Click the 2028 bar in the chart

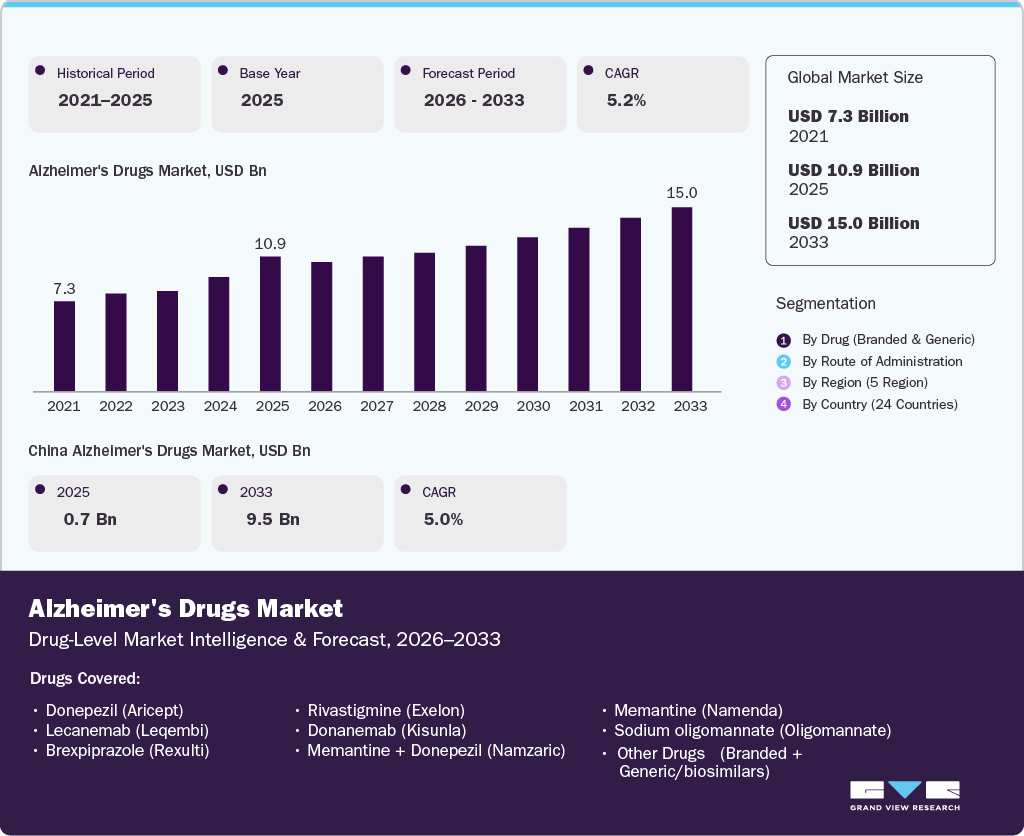click(x=424, y=322)
